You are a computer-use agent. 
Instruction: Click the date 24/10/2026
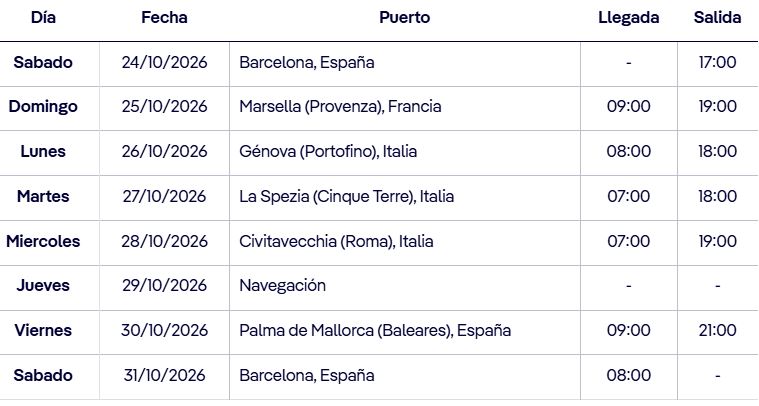164,63
